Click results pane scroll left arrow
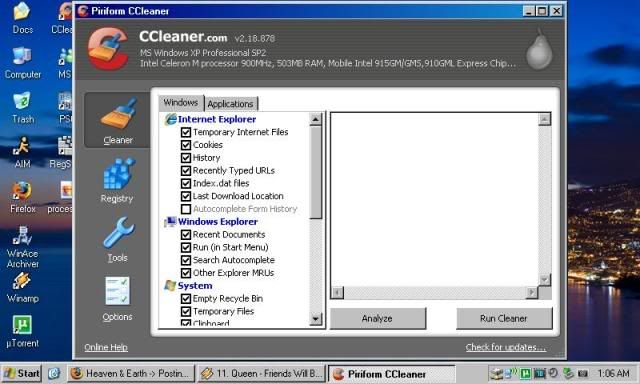640x384 pixels. [x=338, y=292]
